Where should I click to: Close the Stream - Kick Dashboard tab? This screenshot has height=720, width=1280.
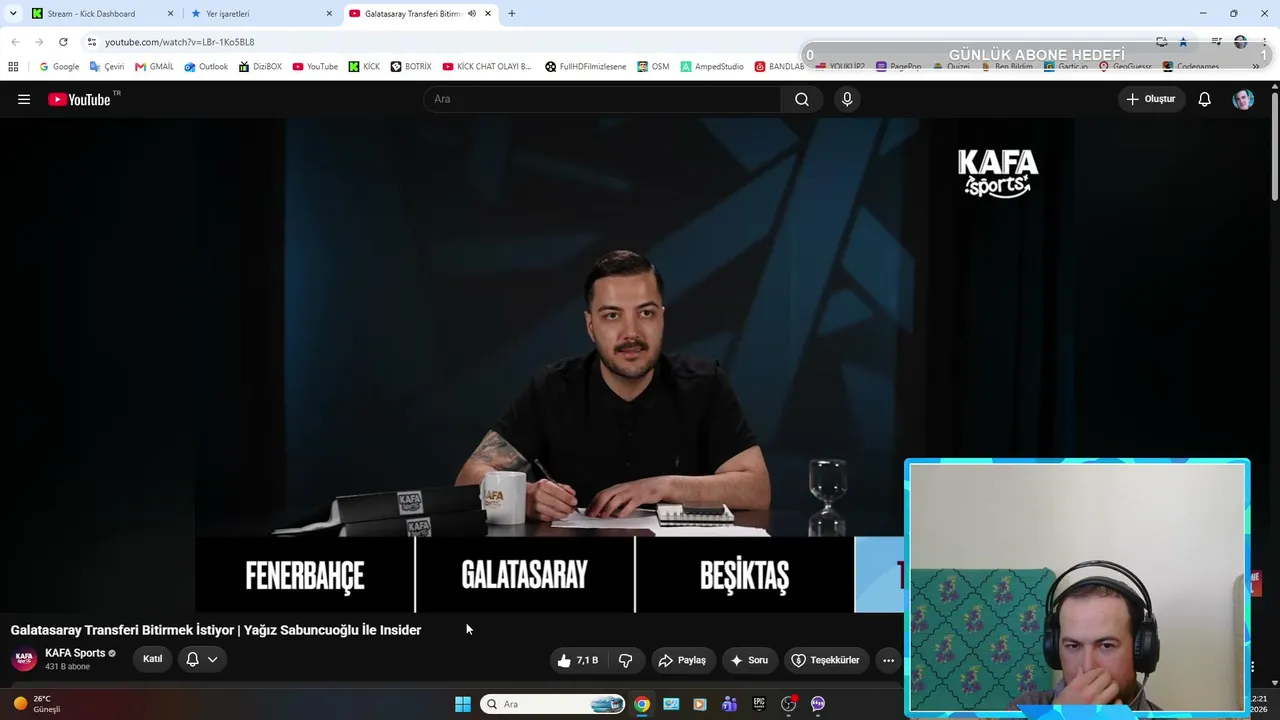point(170,14)
